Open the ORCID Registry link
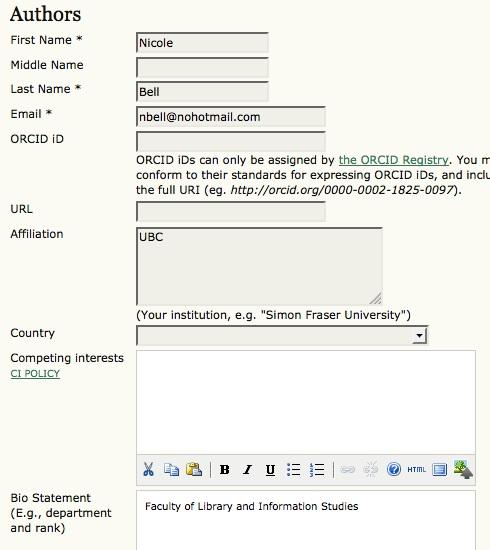This screenshot has width=490, height=550. tap(394, 160)
